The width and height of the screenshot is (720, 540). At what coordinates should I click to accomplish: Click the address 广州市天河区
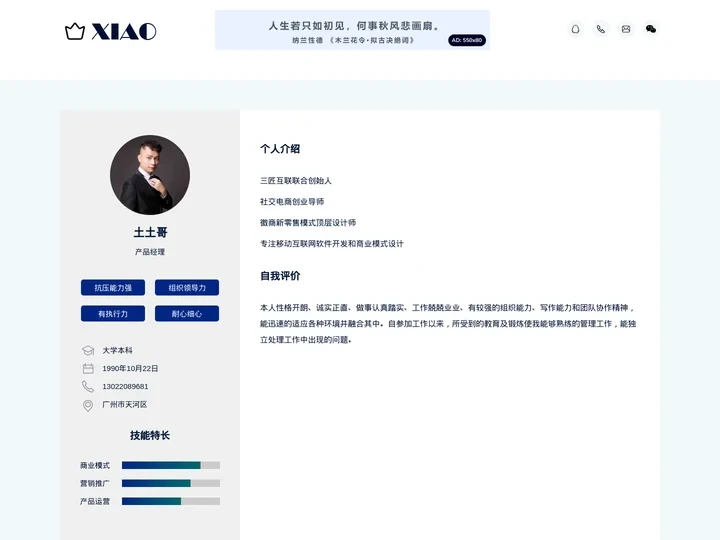tap(124, 405)
